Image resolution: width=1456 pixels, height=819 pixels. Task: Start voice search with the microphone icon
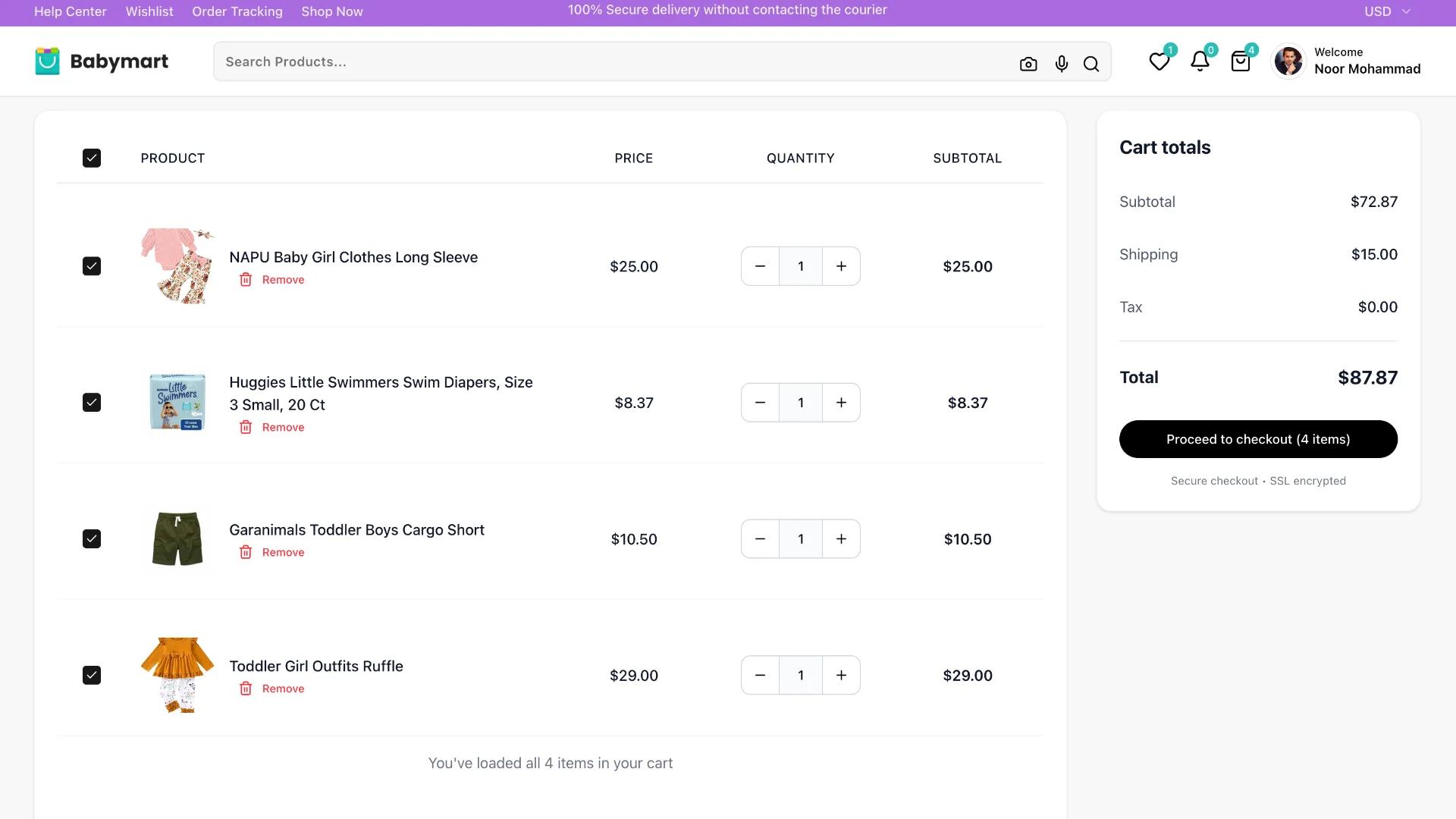[1062, 64]
